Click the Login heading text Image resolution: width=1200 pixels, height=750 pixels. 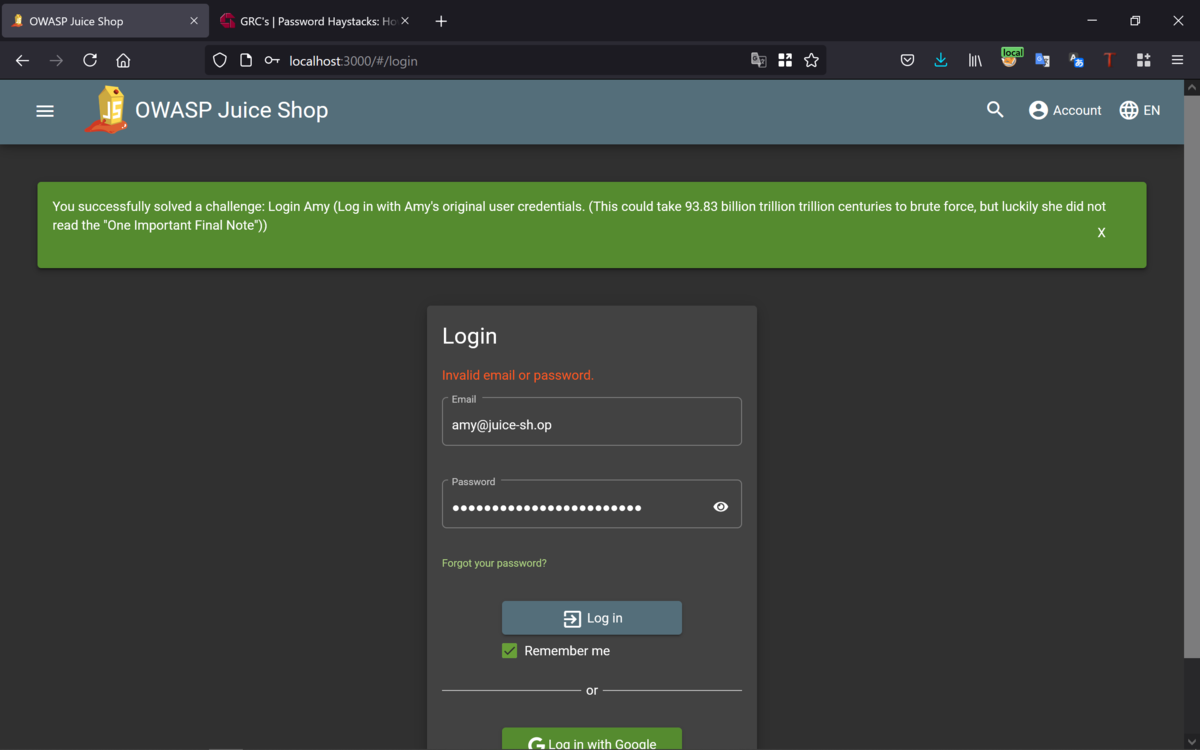click(x=469, y=336)
